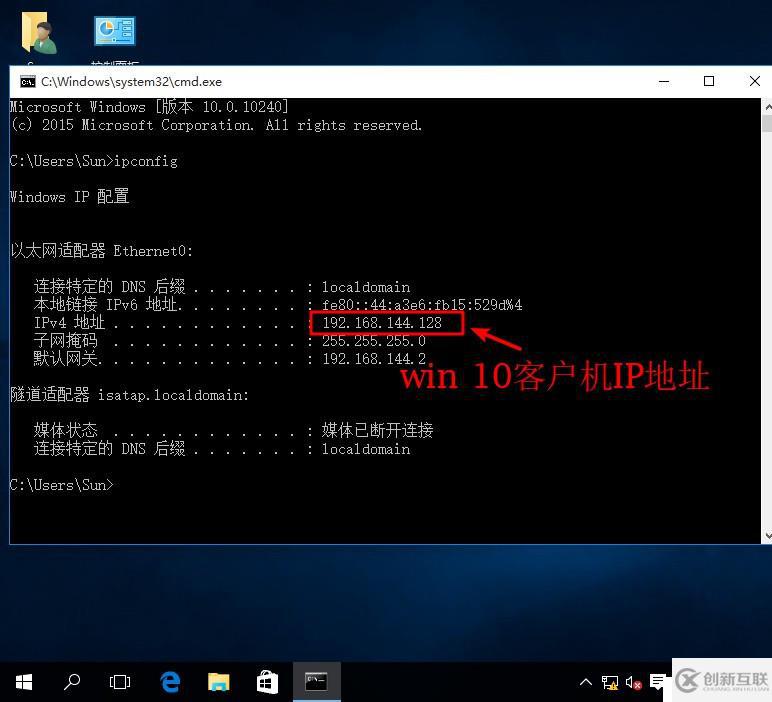Open File Explorer from taskbar
This screenshot has height=702, width=772.
219,682
